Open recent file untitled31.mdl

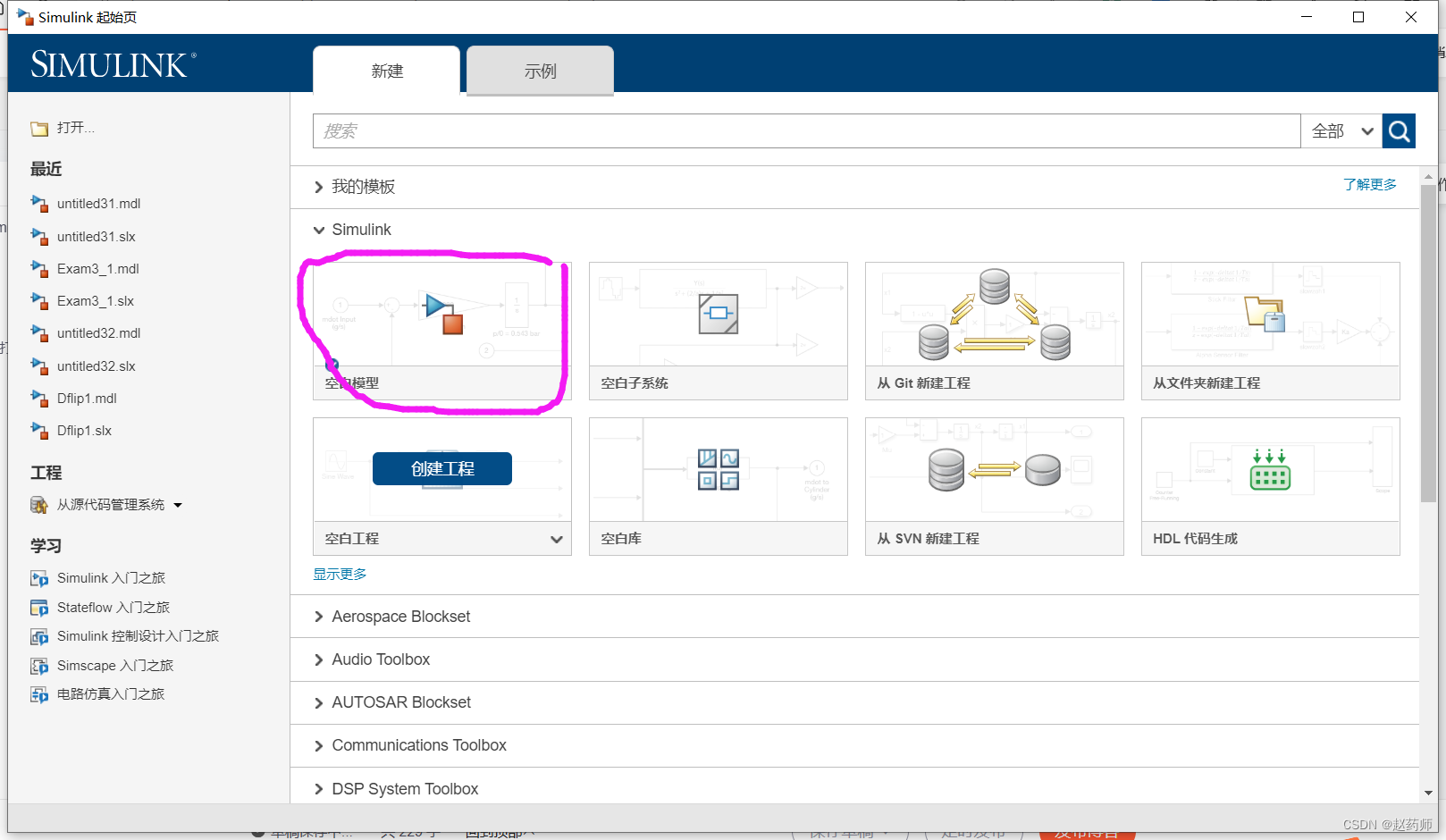pyautogui.click(x=98, y=204)
